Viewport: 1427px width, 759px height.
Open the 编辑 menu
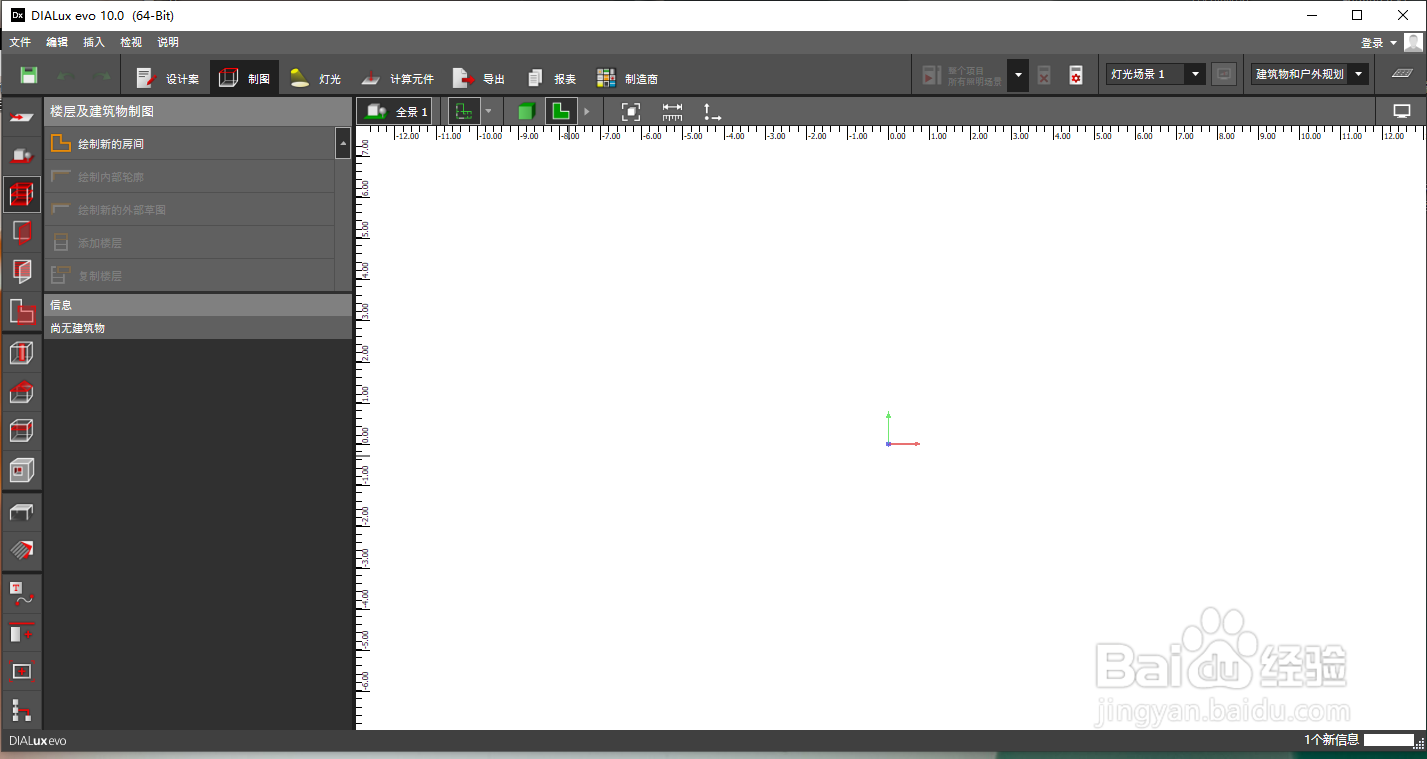57,42
